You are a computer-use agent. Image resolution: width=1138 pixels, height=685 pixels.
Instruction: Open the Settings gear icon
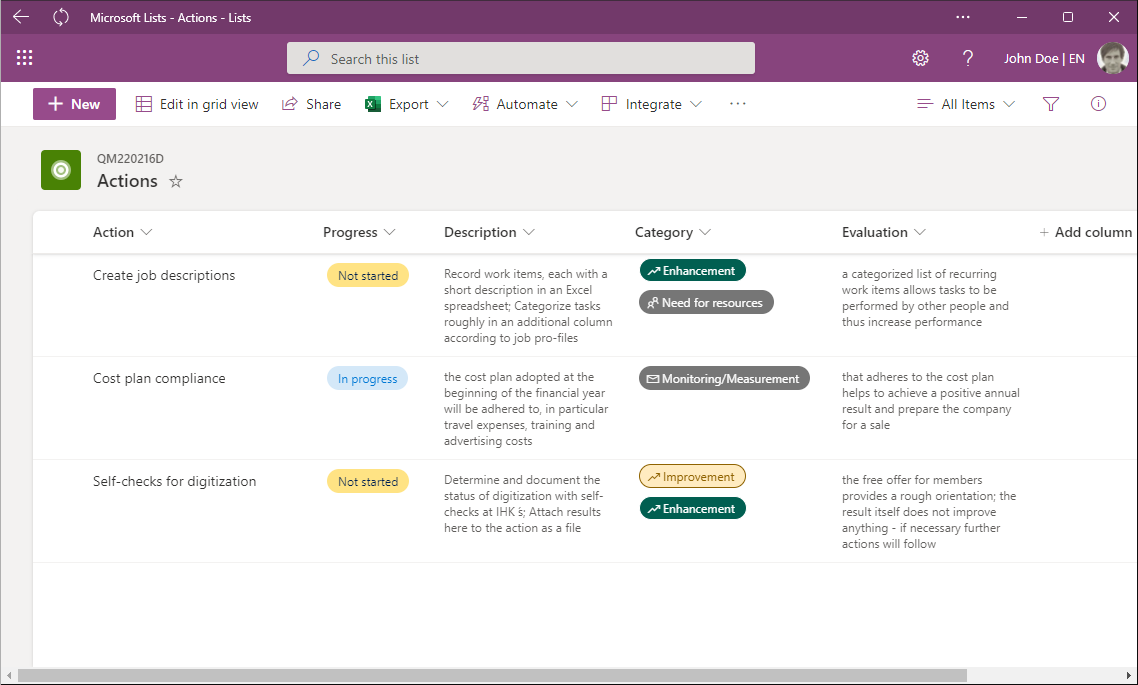920,58
